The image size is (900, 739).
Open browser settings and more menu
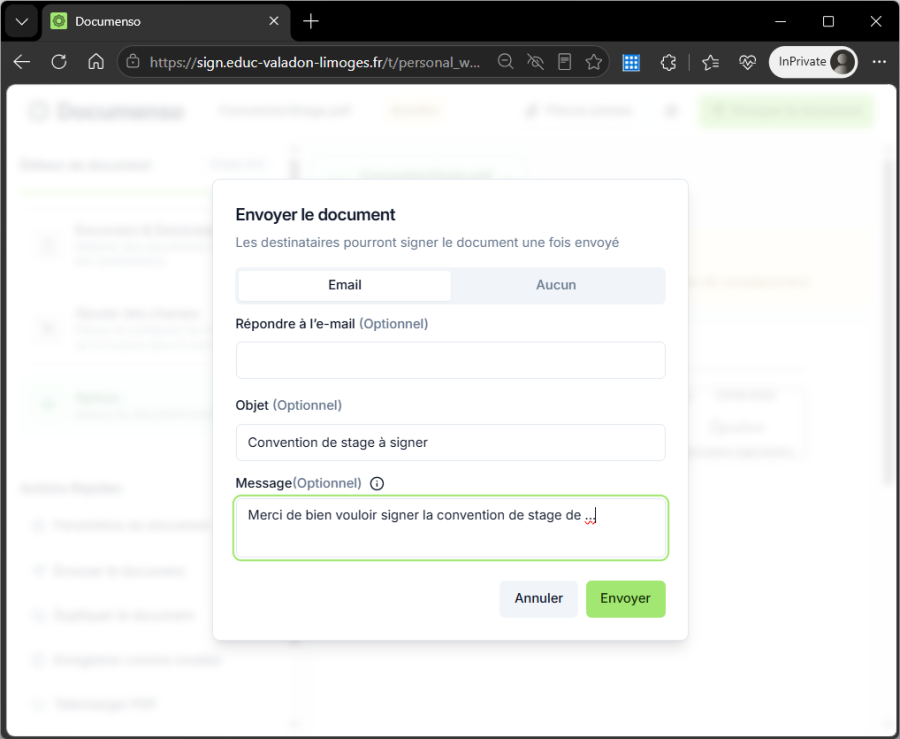[879, 62]
